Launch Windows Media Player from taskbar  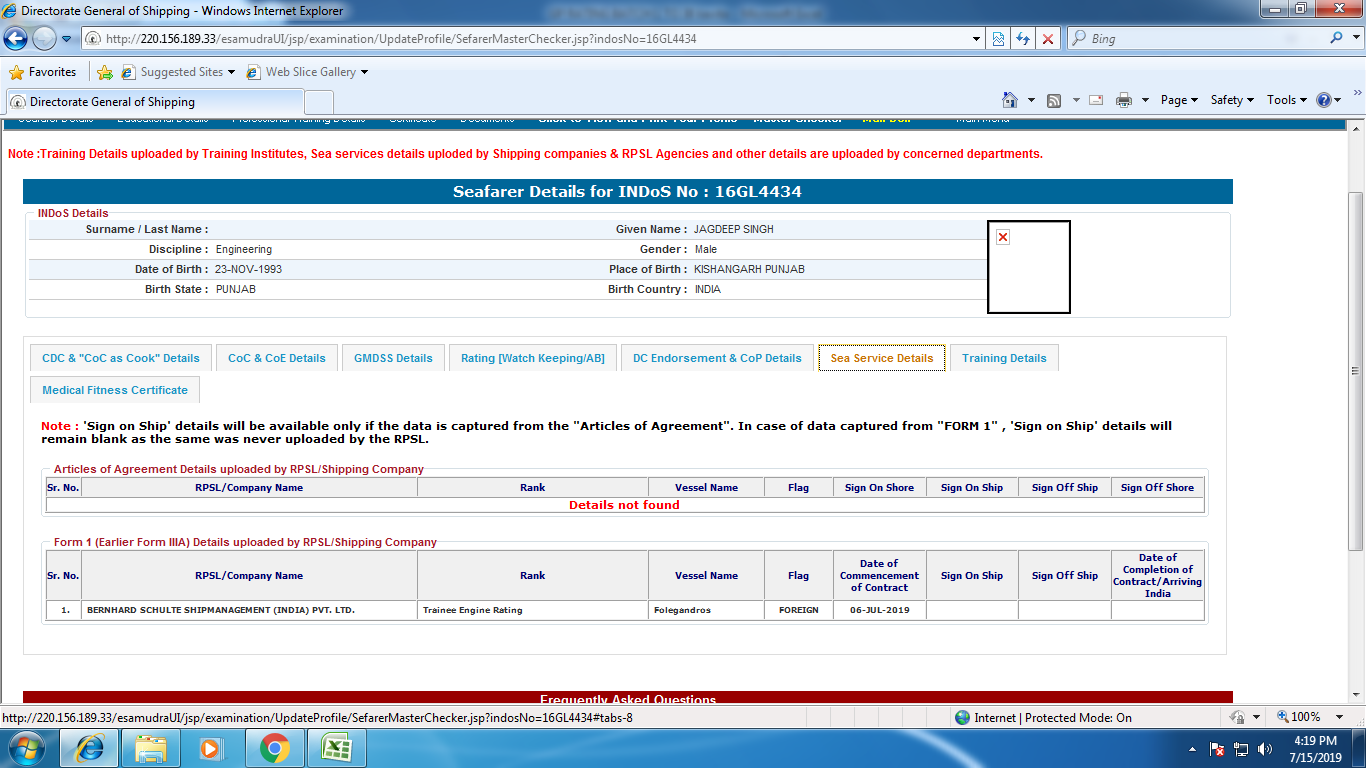pos(211,748)
